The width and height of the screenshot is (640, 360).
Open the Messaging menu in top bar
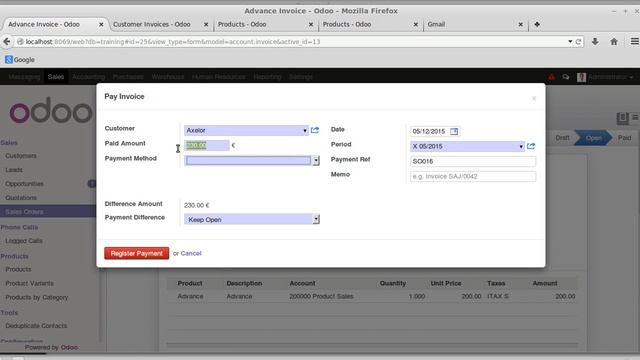pos(24,77)
